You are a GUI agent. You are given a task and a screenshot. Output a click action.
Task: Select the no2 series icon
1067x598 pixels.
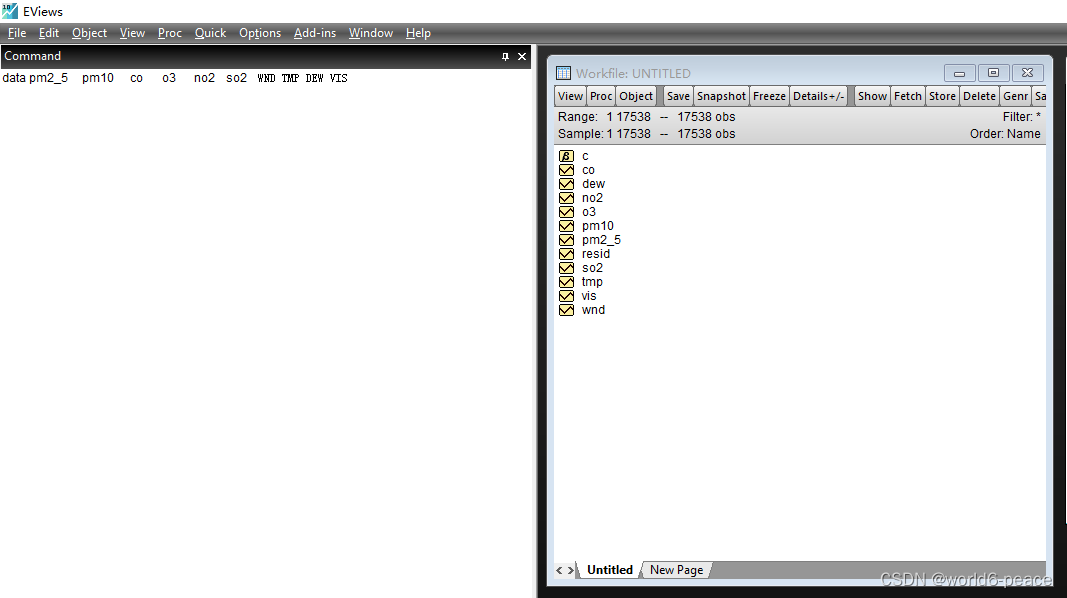(566, 198)
